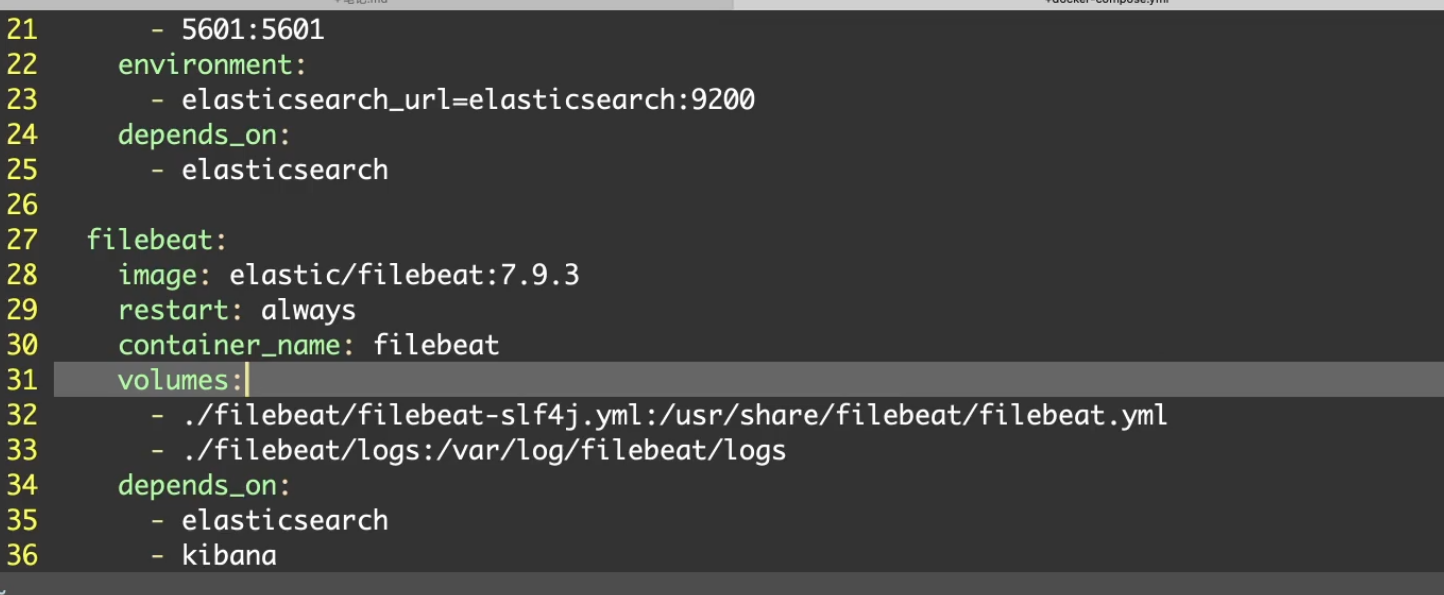Click line number 31 in gutter
The width and height of the screenshot is (1444, 595).
[22, 380]
